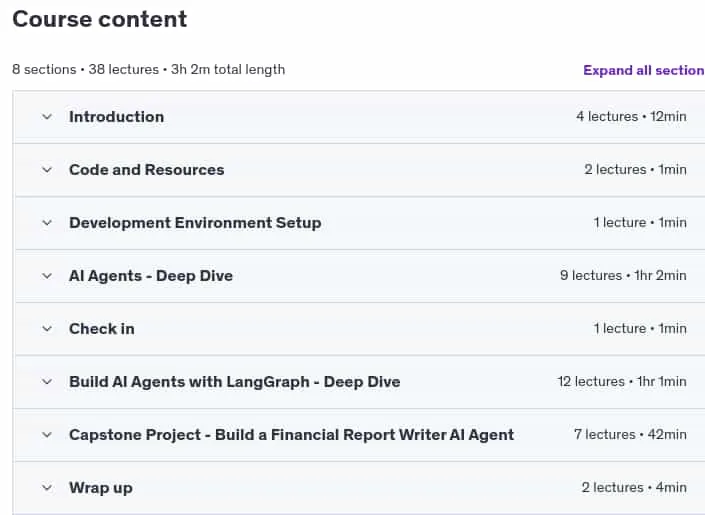Image resolution: width=705 pixels, height=515 pixels.
Task: Click chevron beside Wrap up
Action: click(x=47, y=488)
